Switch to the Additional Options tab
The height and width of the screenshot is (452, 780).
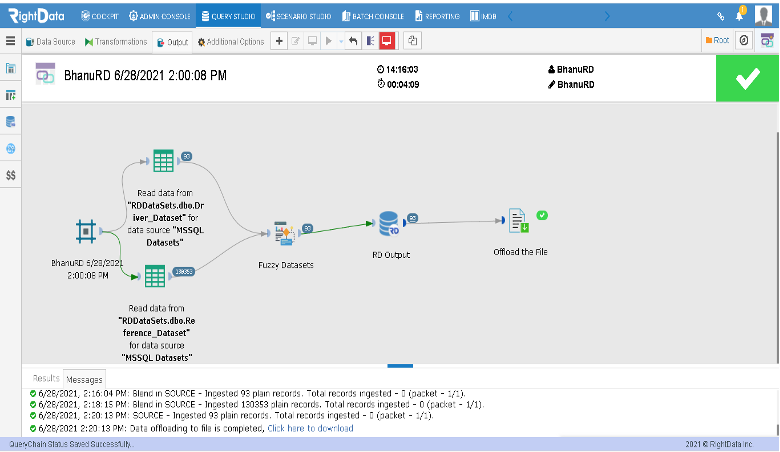(x=231, y=42)
